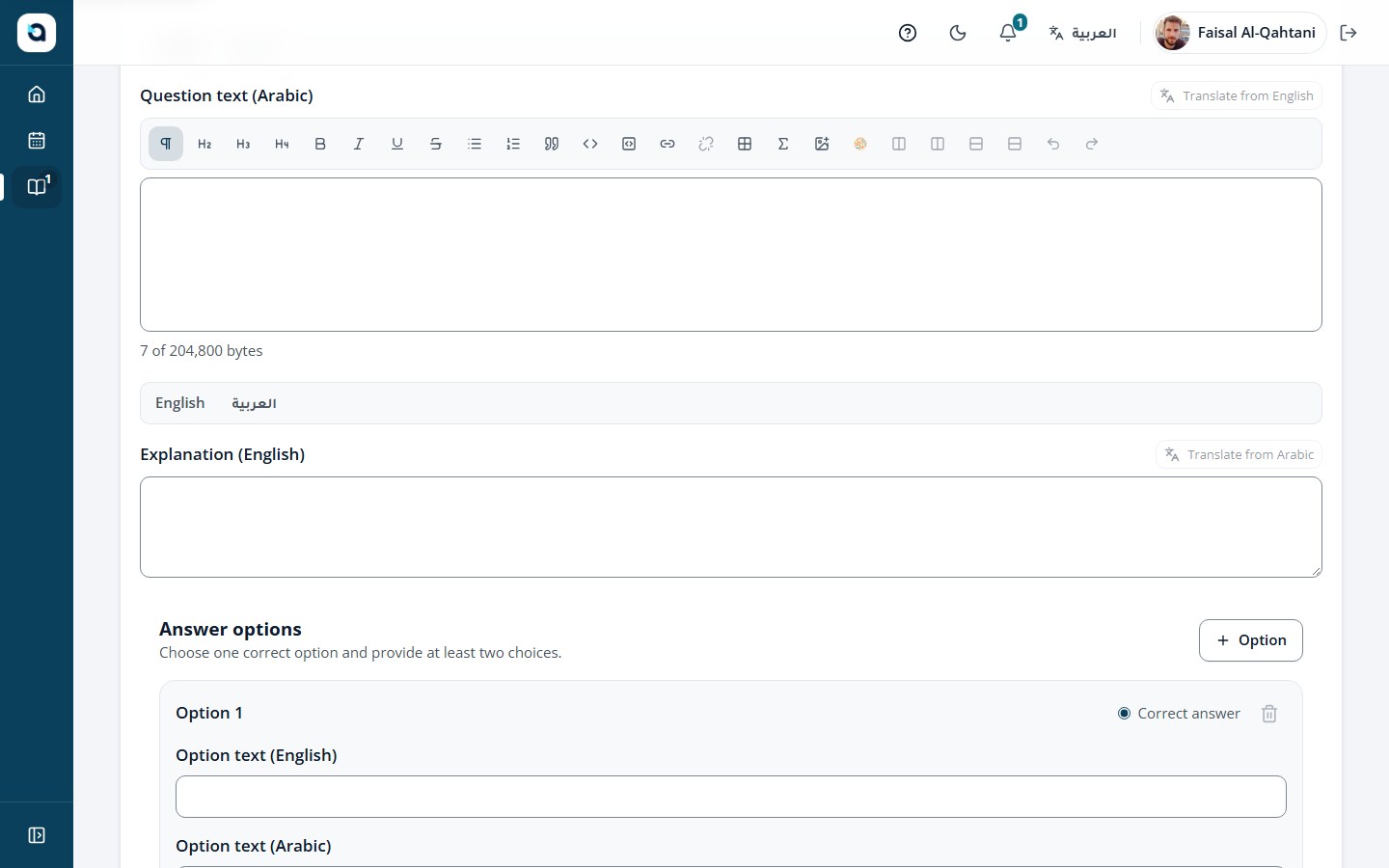Log out using the exit icon
This screenshot has width=1389, height=868.
[1348, 33]
